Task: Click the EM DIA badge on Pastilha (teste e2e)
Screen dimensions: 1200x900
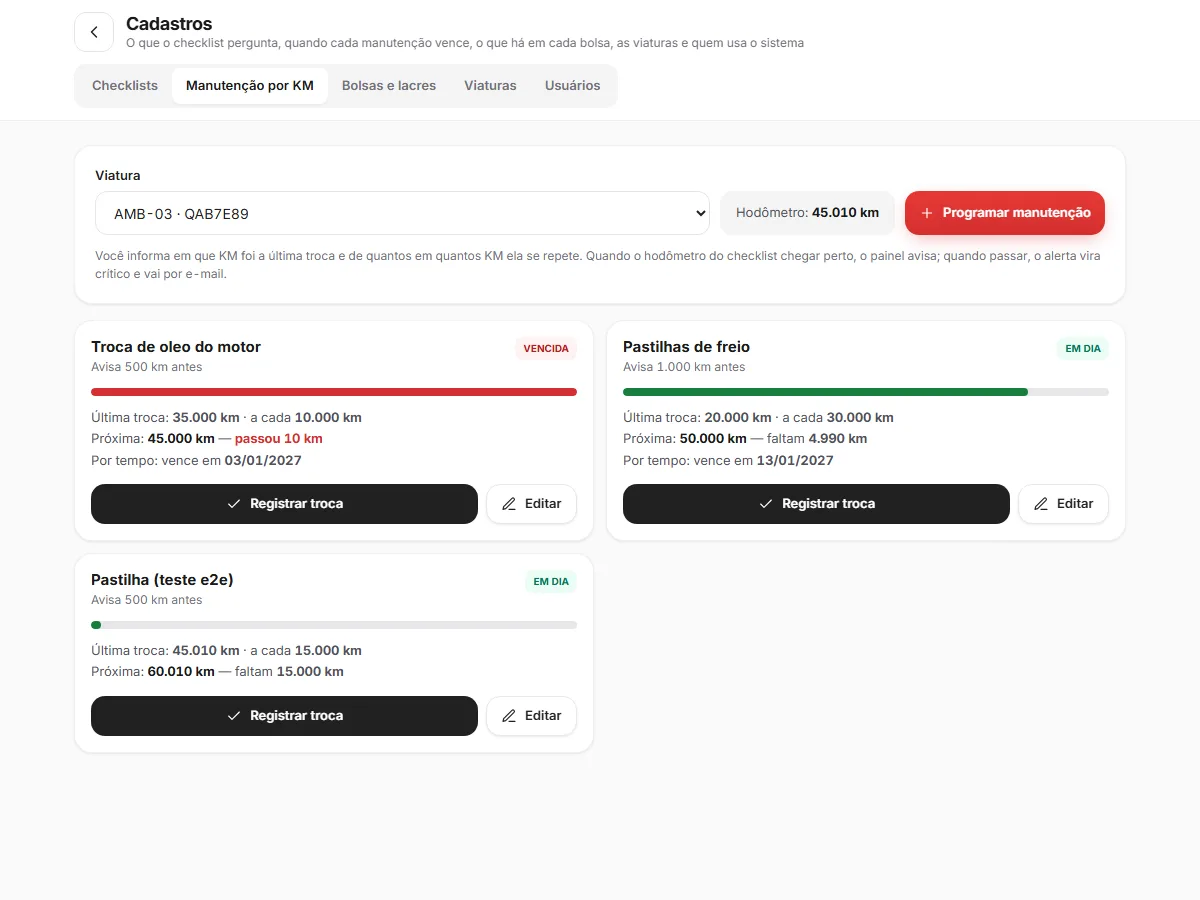Action: [x=551, y=582]
